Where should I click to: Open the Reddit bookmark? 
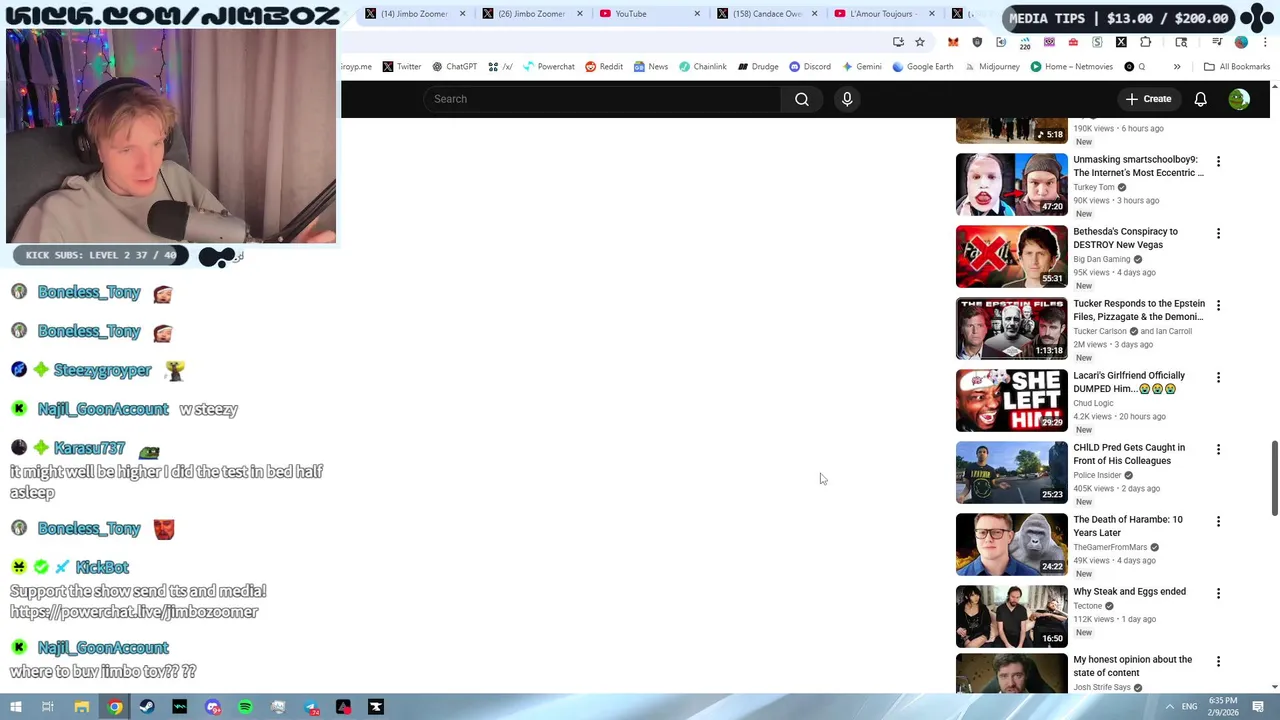coord(604,67)
